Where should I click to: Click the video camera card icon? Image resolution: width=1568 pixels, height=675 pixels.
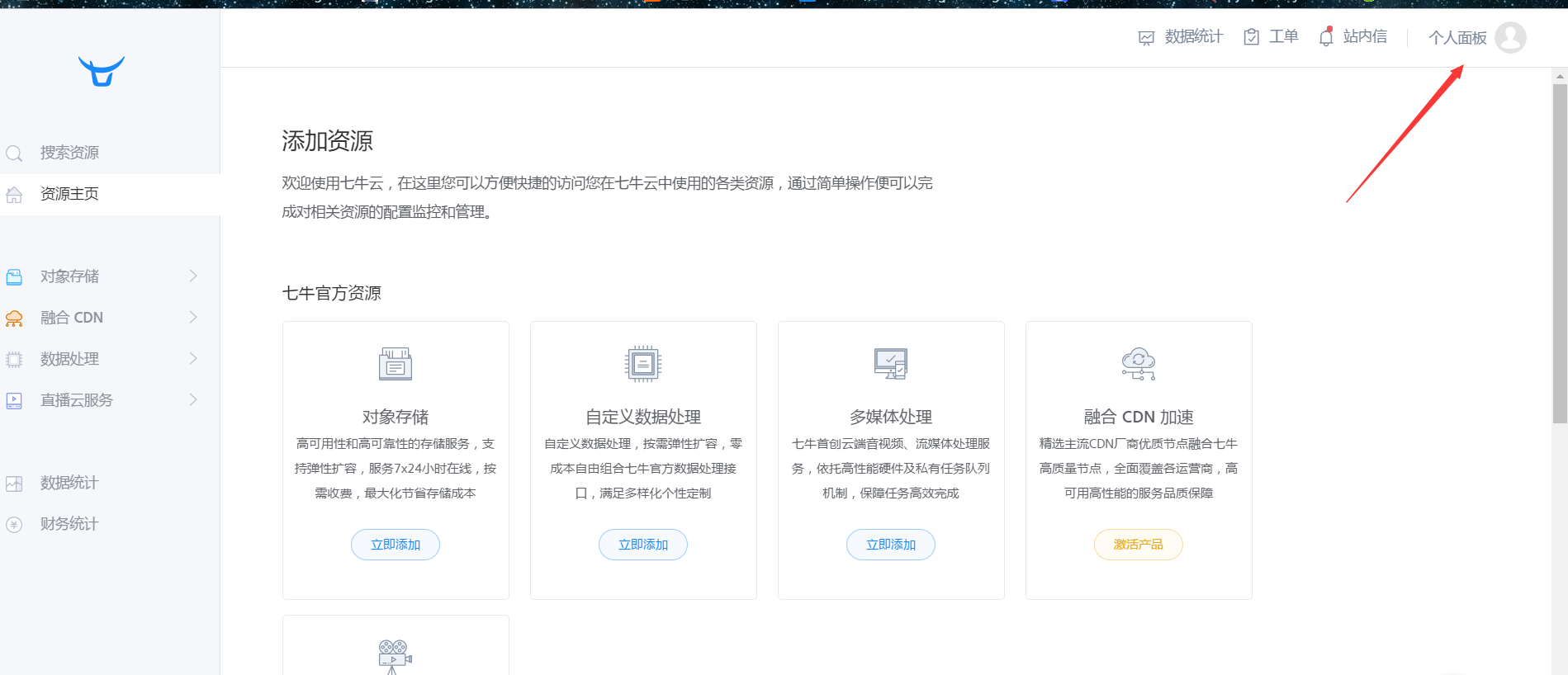[396, 657]
